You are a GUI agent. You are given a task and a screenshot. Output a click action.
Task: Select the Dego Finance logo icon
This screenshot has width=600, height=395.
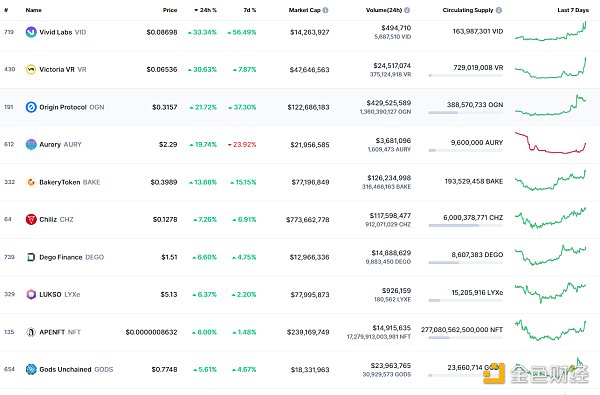coord(31,257)
